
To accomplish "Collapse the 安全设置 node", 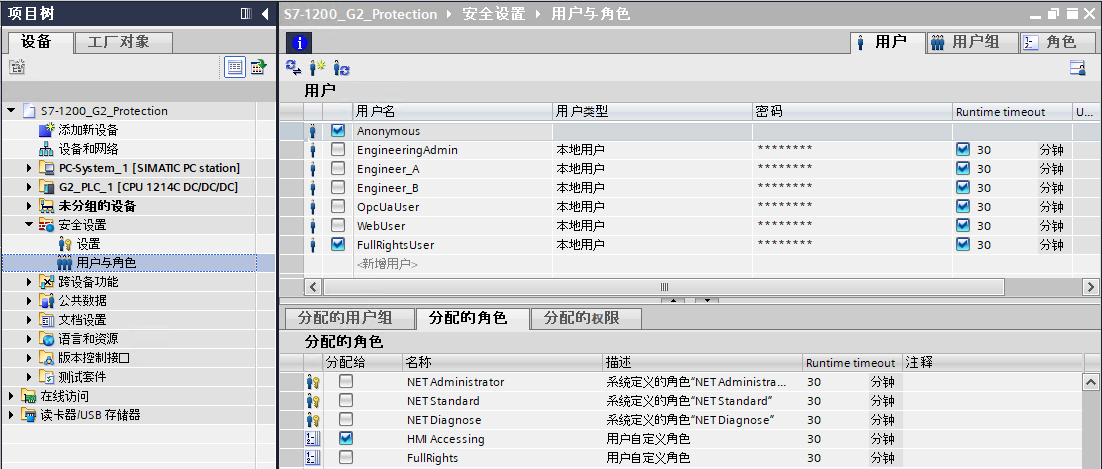I will 30,224.
